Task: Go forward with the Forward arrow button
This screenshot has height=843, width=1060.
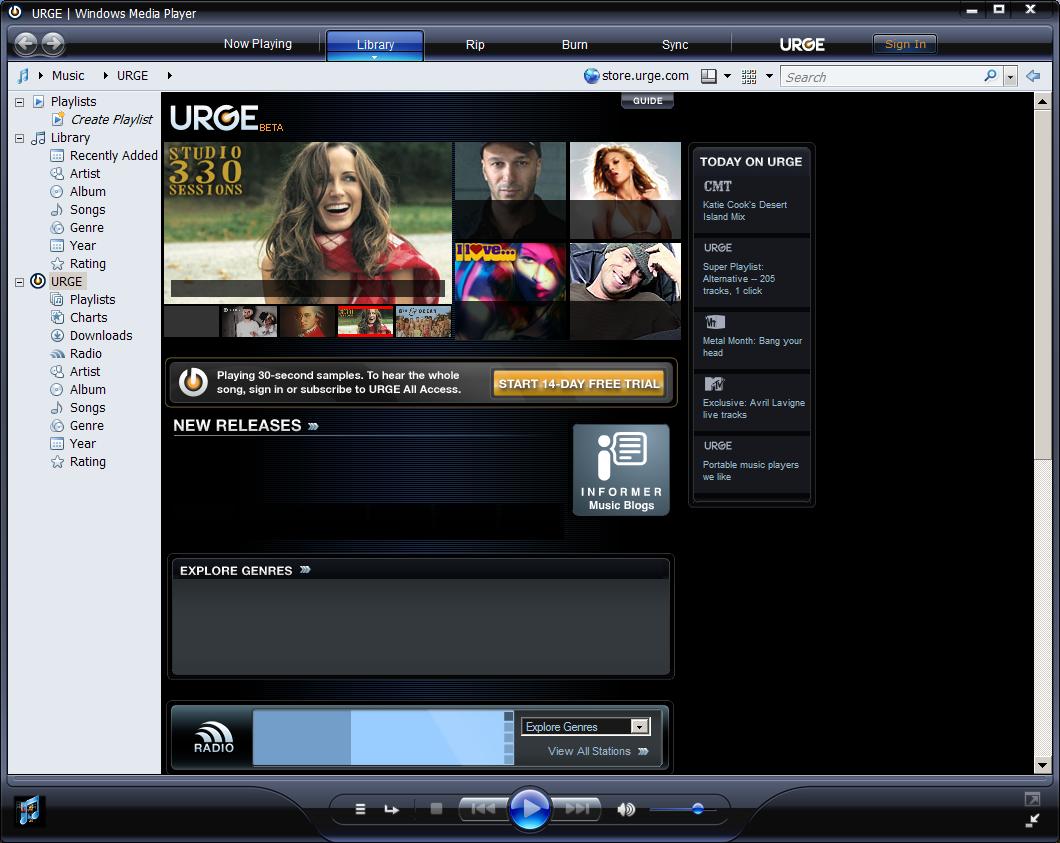Action: [53, 44]
